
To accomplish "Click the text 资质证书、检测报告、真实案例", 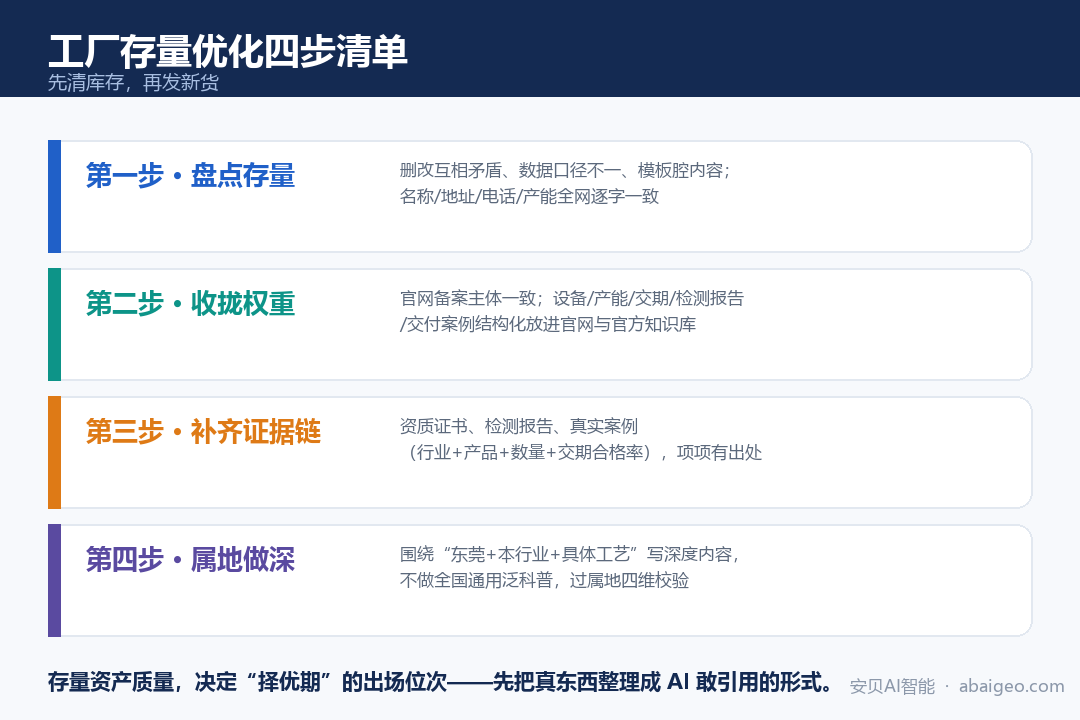I will 519,426.
